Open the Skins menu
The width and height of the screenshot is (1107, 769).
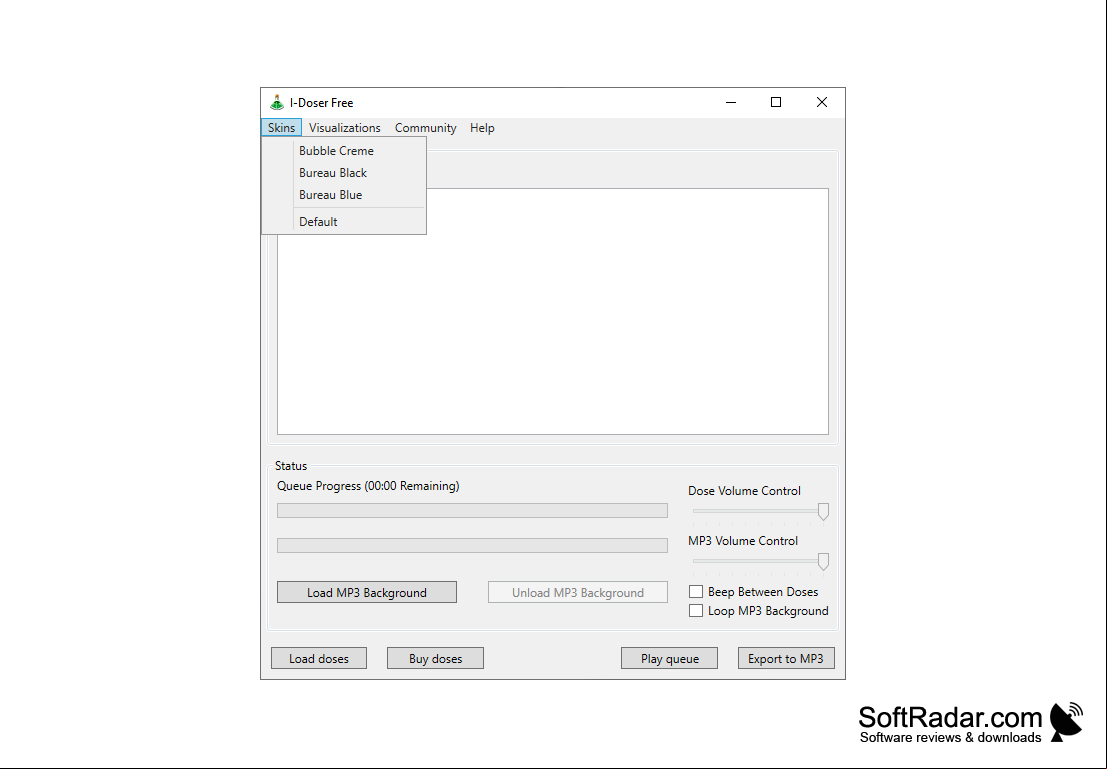click(x=281, y=128)
